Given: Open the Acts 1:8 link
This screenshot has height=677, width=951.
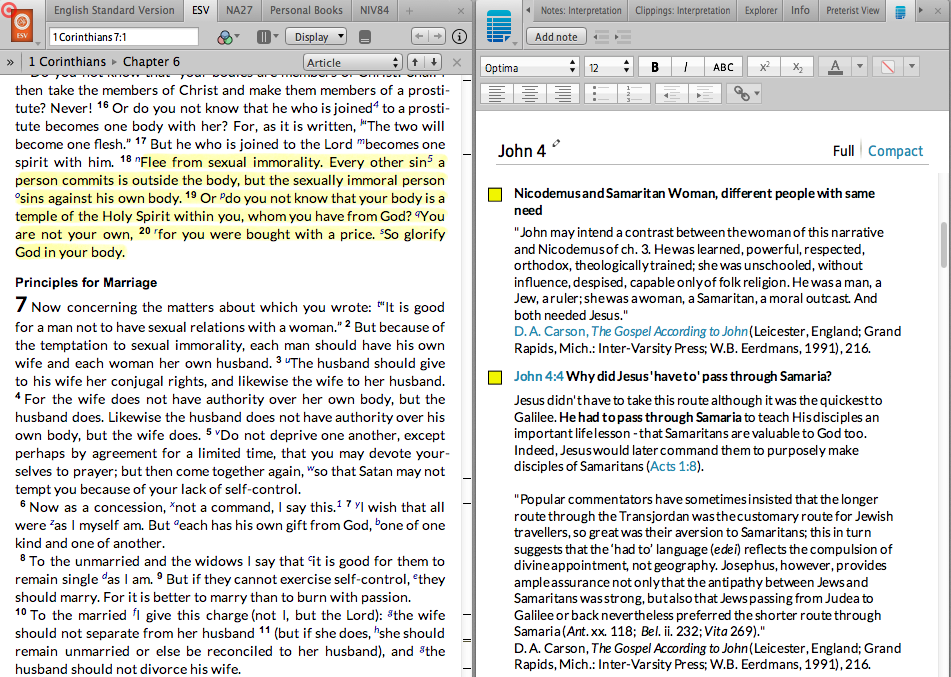Looking at the screenshot, I should click(x=673, y=466).
